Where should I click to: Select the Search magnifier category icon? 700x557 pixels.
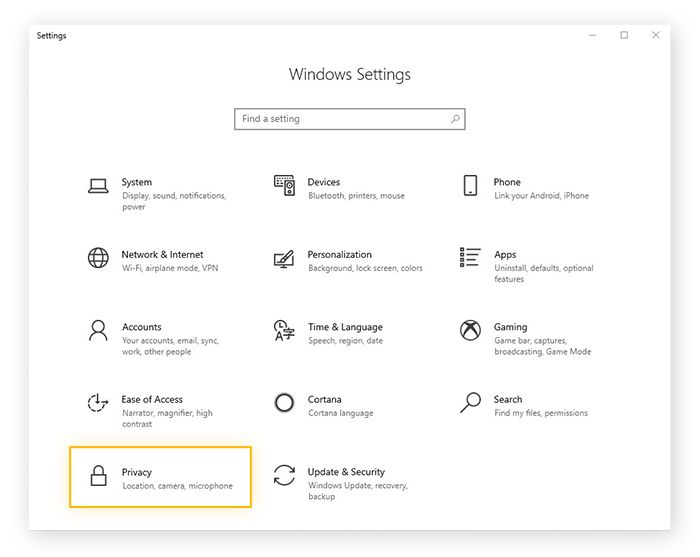click(471, 403)
